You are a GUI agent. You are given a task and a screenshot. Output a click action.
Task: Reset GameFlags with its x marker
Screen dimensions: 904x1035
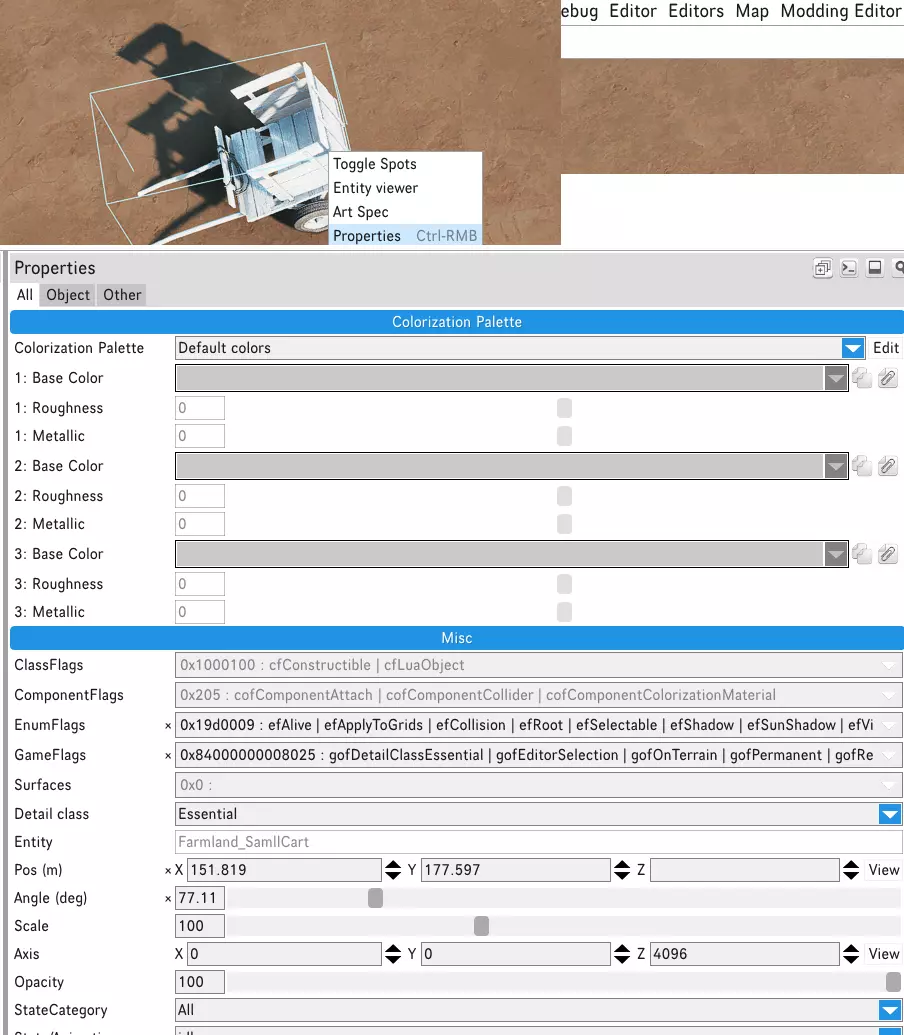tap(168, 756)
